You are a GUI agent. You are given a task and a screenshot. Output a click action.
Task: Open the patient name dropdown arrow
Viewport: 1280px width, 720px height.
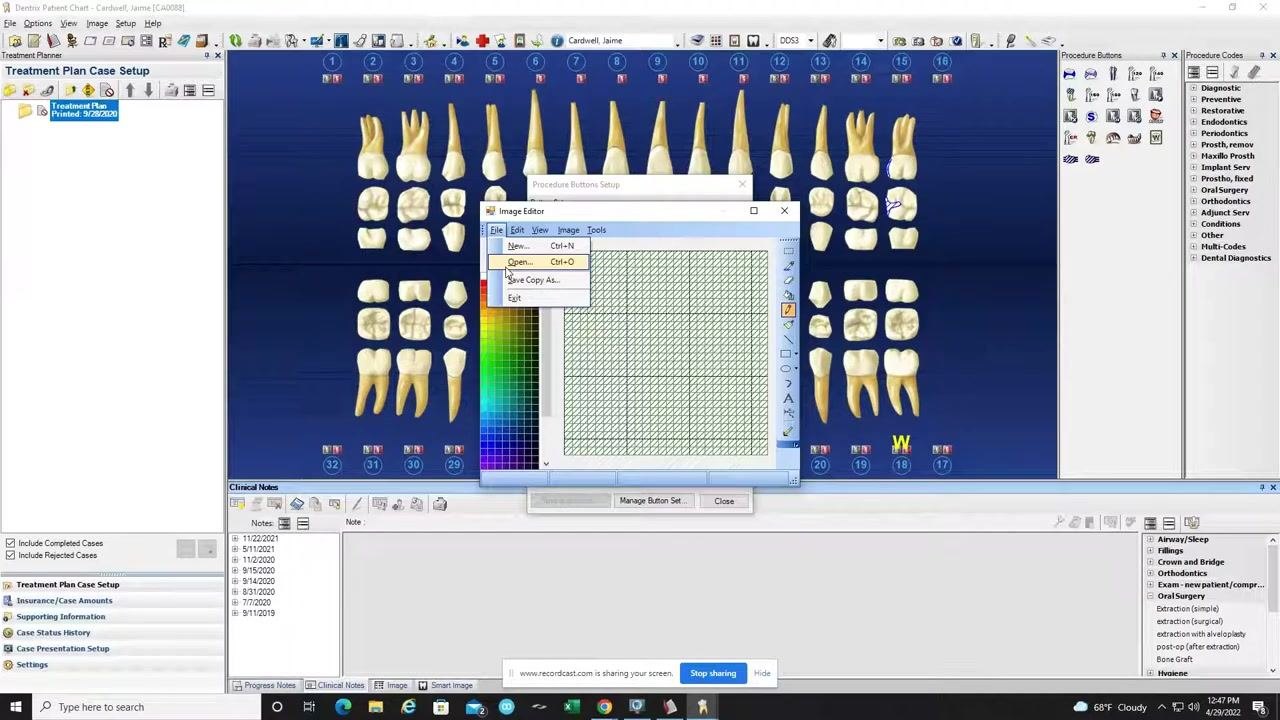coord(677,41)
